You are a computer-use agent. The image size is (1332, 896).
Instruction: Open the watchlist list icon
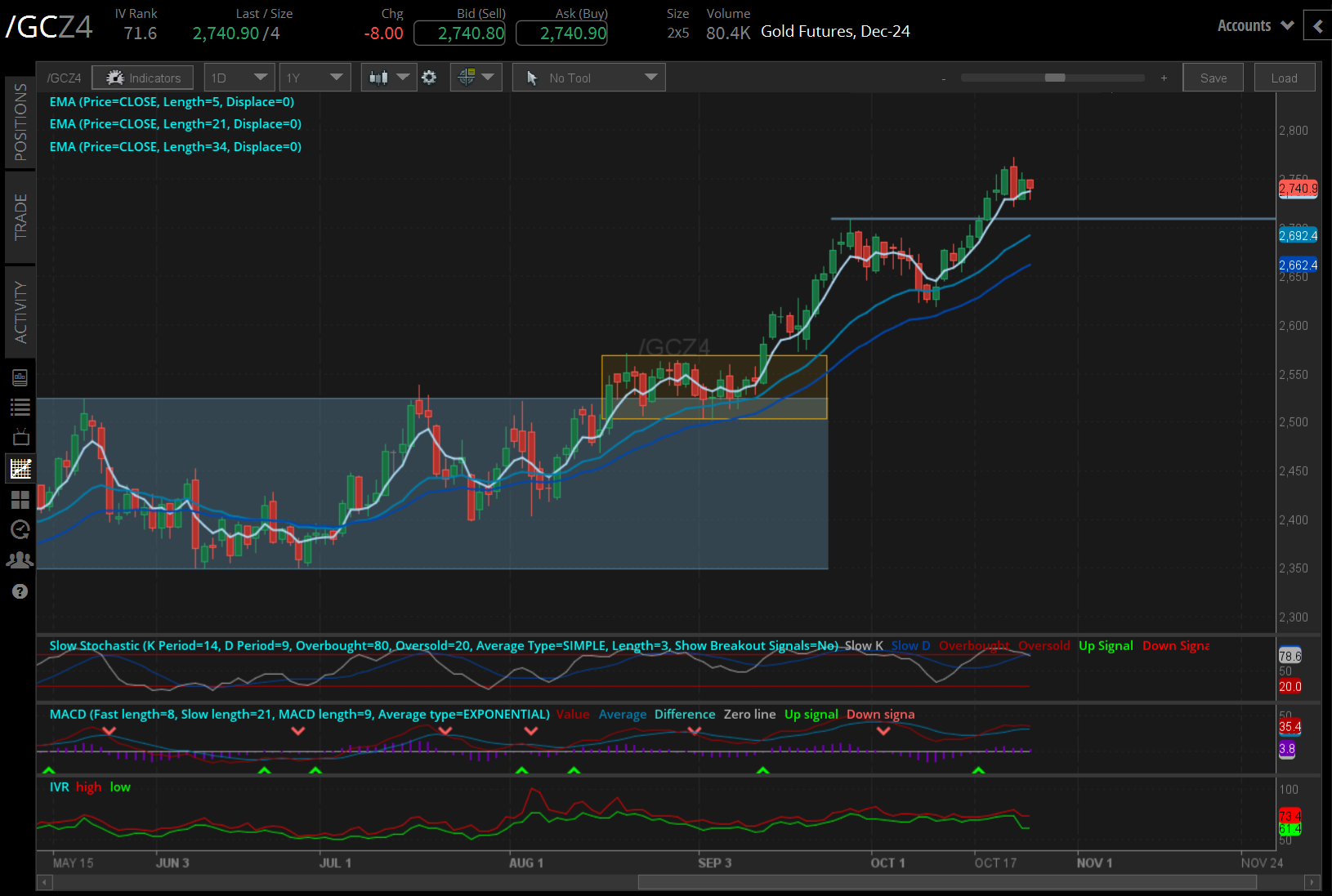coord(20,407)
